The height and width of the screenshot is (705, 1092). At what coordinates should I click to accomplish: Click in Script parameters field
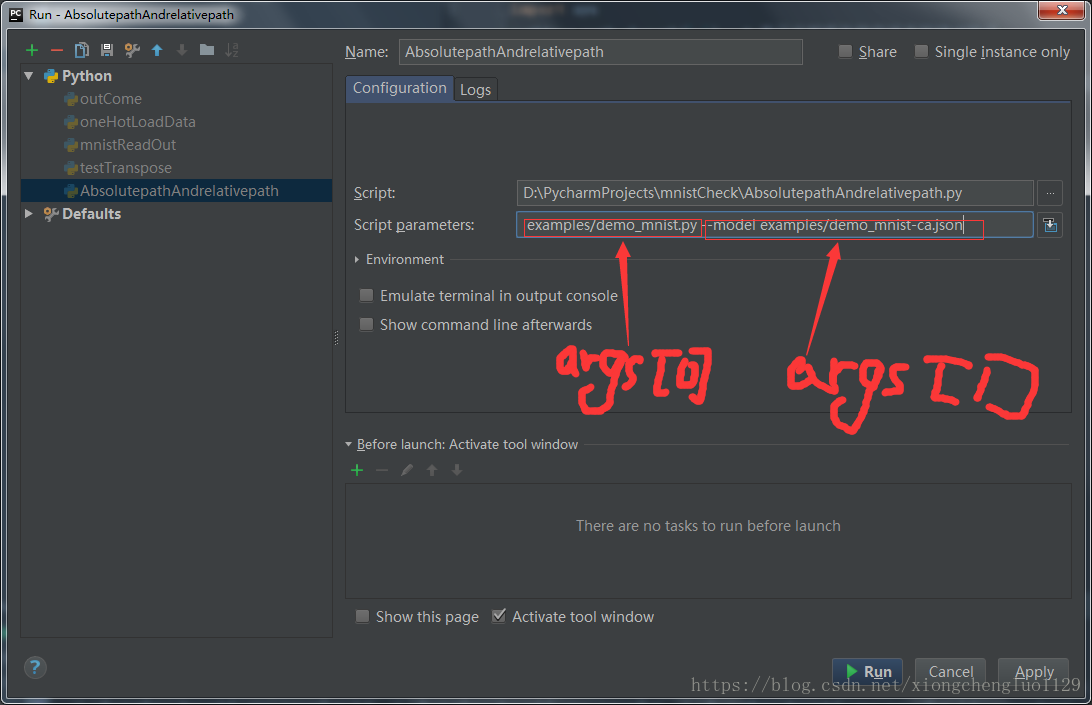[x=774, y=225]
